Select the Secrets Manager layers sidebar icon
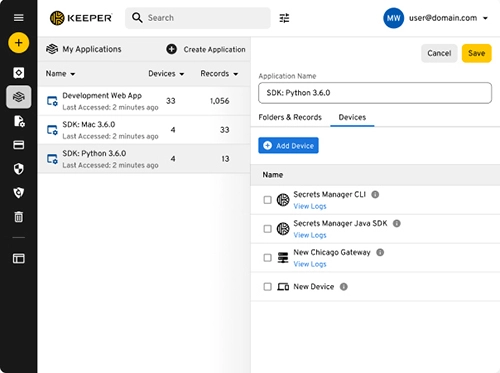Image resolution: width=500 pixels, height=373 pixels. pos(19,97)
